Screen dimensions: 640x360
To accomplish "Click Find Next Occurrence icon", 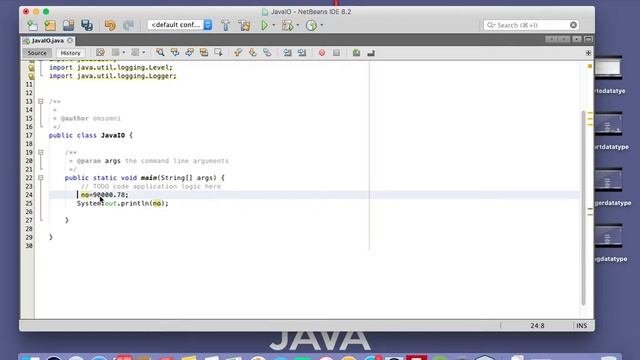I will [x=189, y=53].
